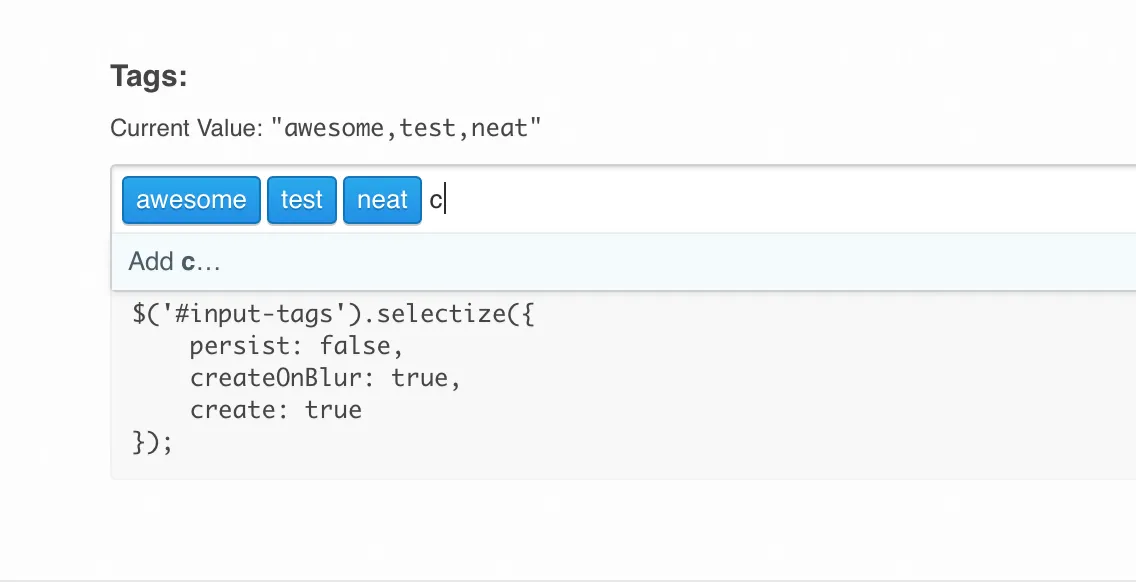Choose the "Add c…" dropdown option
Screen dimensions: 1136x582
point(174,262)
